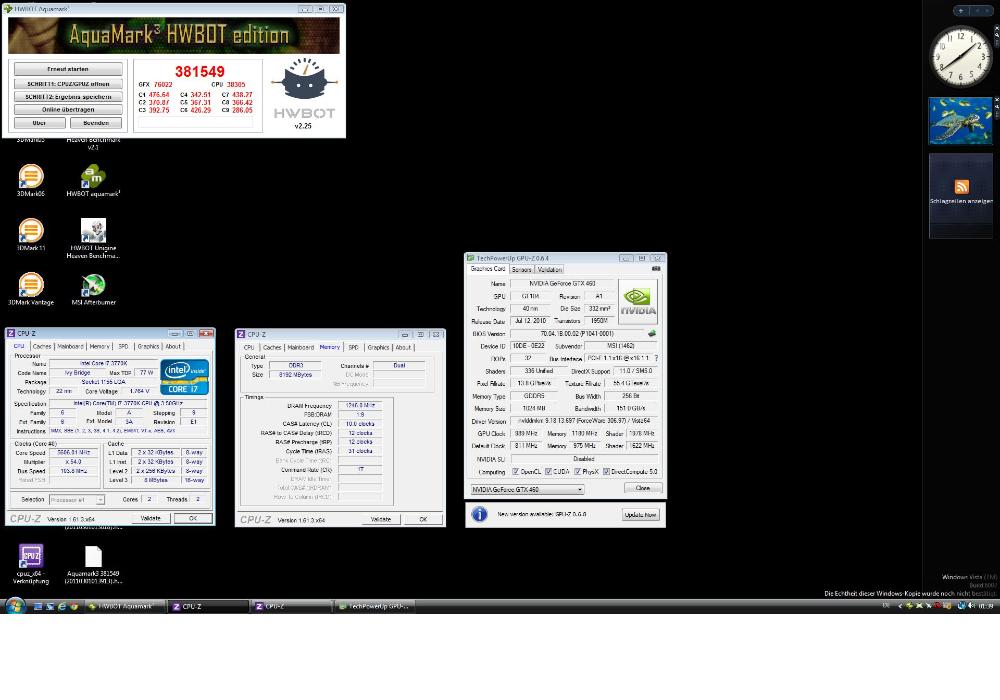This screenshot has height=700, width=1000.
Task: Click the Erneut starten button
Action: [68, 69]
